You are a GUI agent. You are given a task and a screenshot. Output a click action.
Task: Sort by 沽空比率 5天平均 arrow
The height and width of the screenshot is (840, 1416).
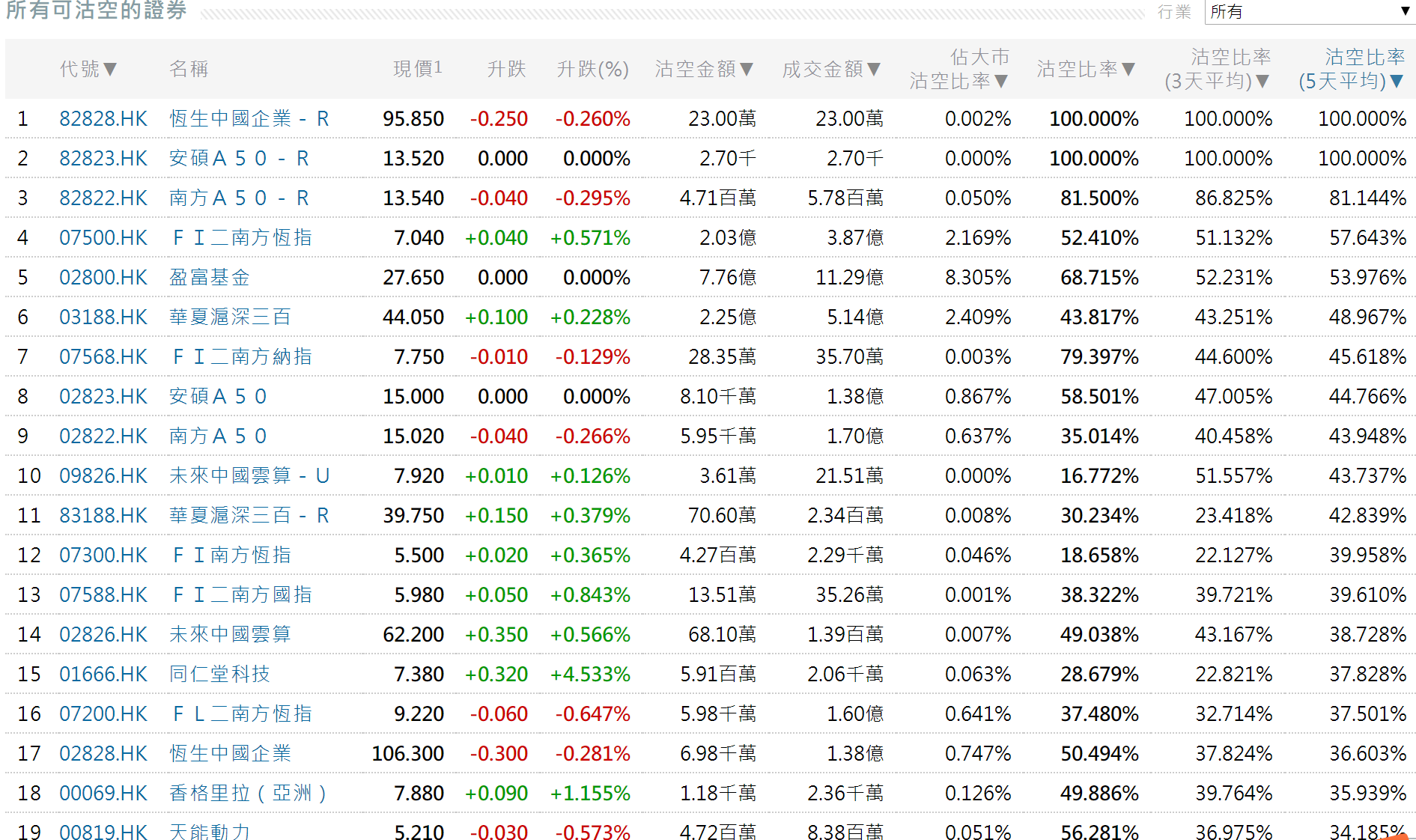[x=1396, y=82]
